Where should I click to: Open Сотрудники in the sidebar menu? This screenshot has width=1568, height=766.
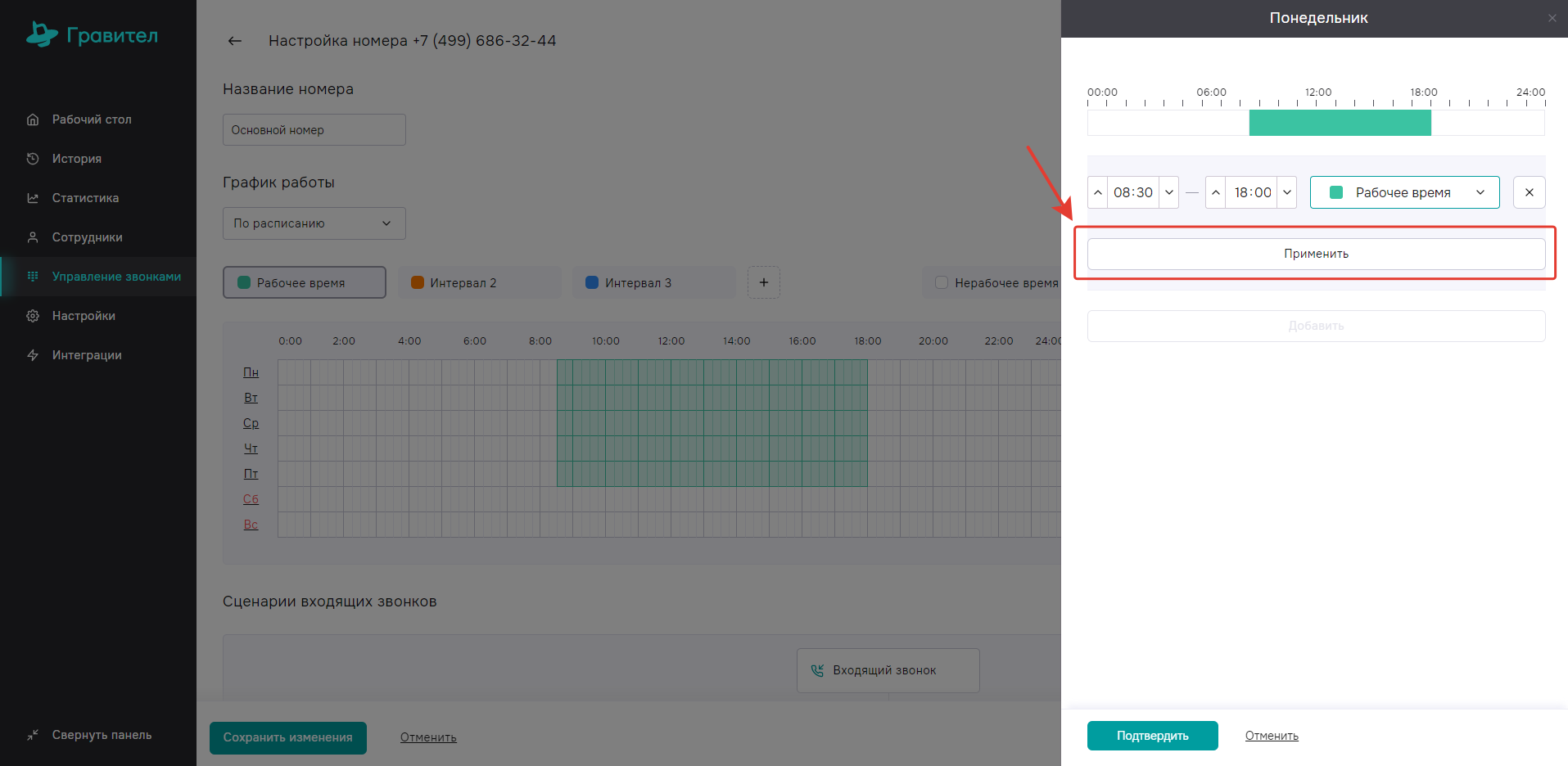pyautogui.click(x=87, y=237)
